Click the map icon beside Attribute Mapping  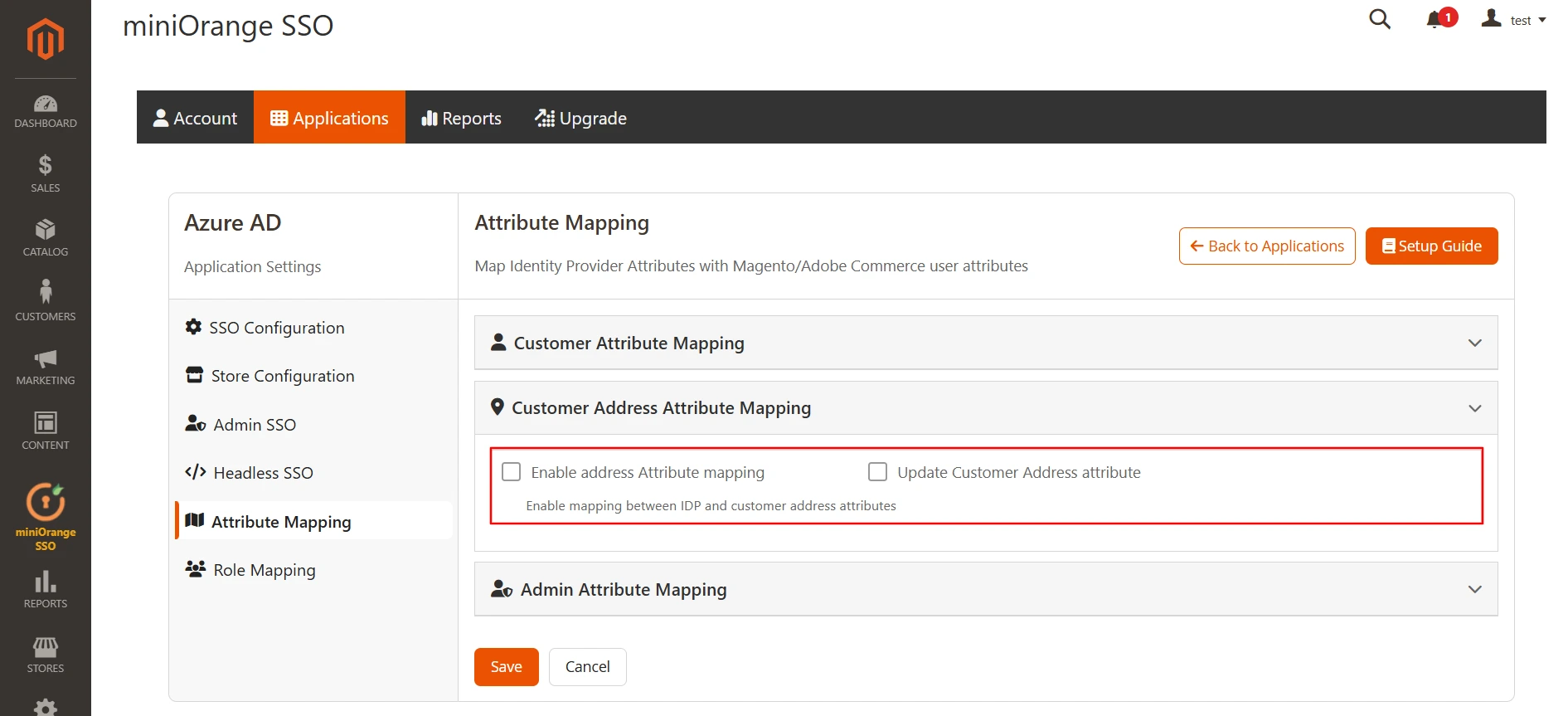point(195,520)
